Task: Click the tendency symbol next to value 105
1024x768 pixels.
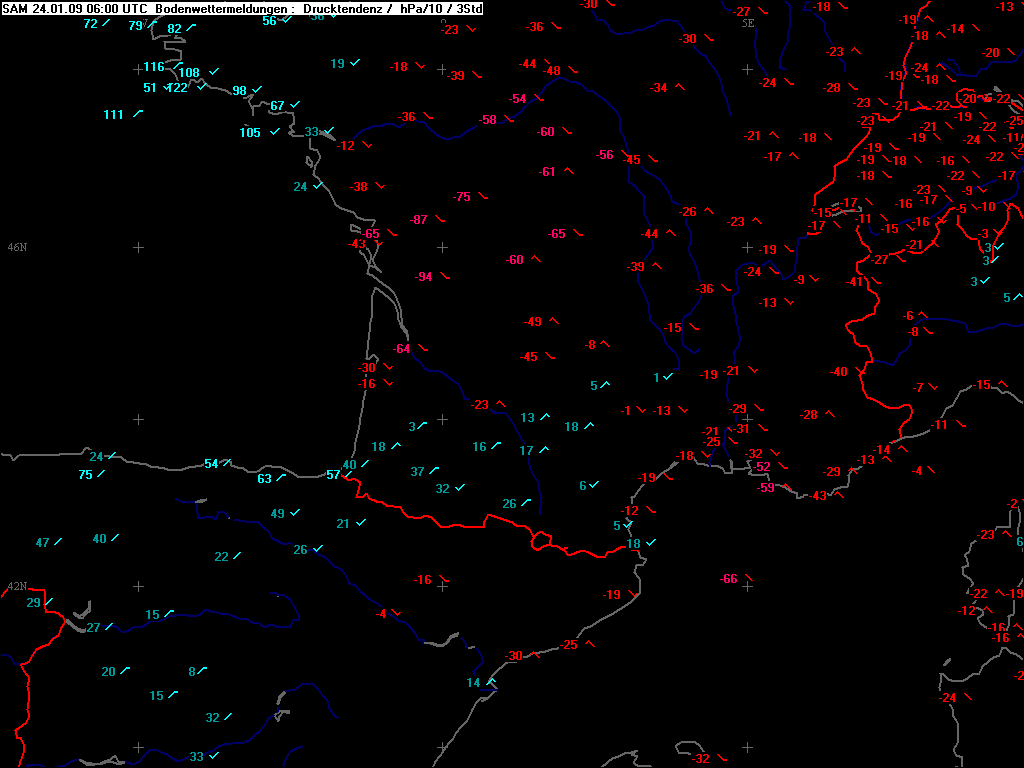Action: coord(274,132)
